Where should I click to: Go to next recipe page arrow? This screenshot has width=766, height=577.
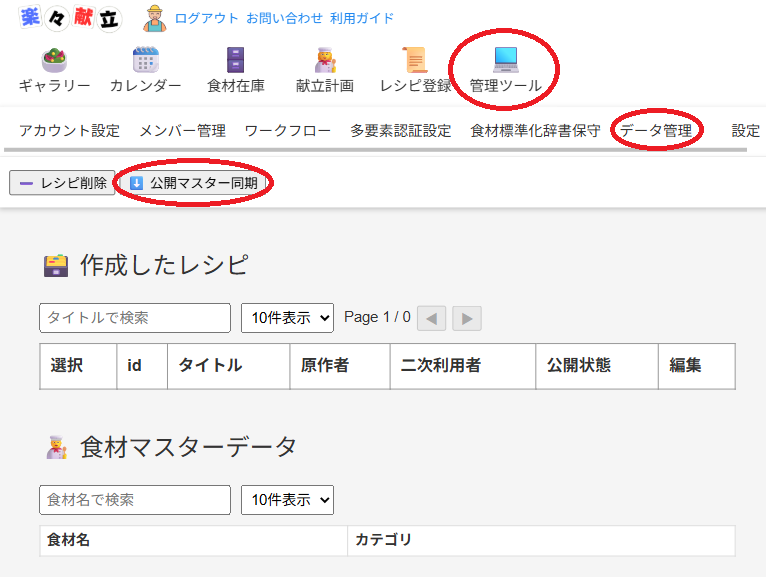point(467,319)
